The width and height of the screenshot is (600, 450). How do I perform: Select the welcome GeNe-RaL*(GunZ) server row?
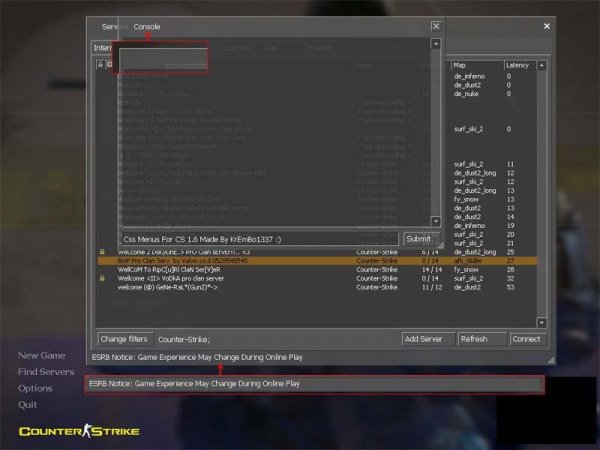[317, 287]
